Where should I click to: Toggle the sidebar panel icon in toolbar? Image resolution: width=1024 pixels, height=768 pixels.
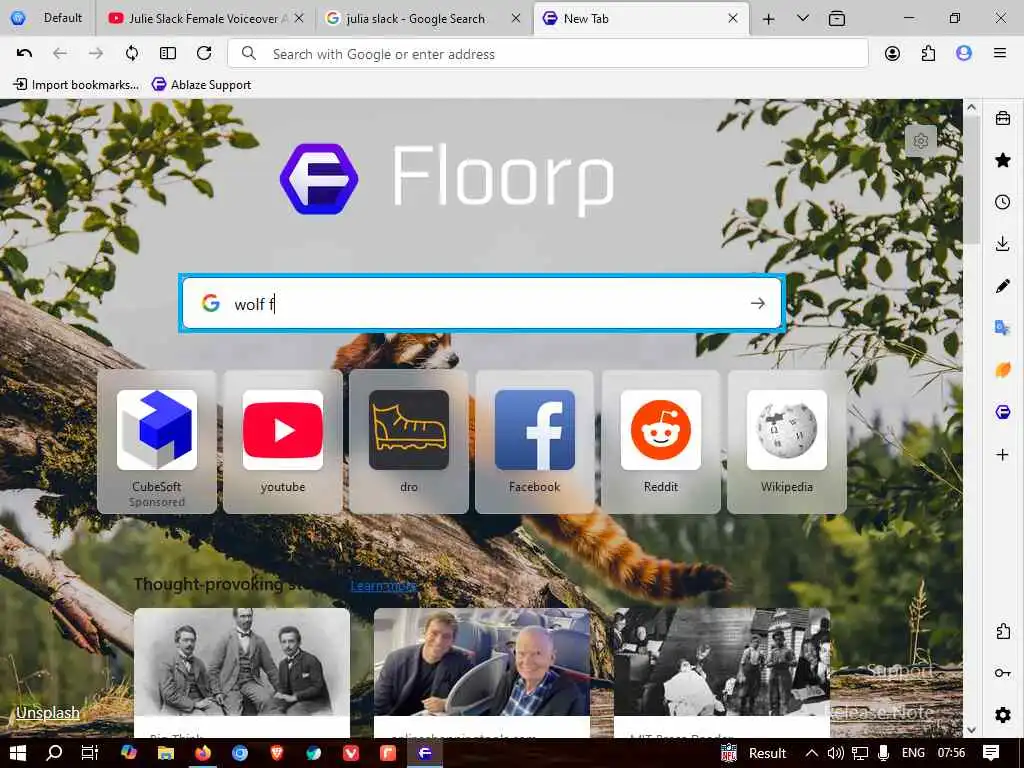click(x=168, y=54)
